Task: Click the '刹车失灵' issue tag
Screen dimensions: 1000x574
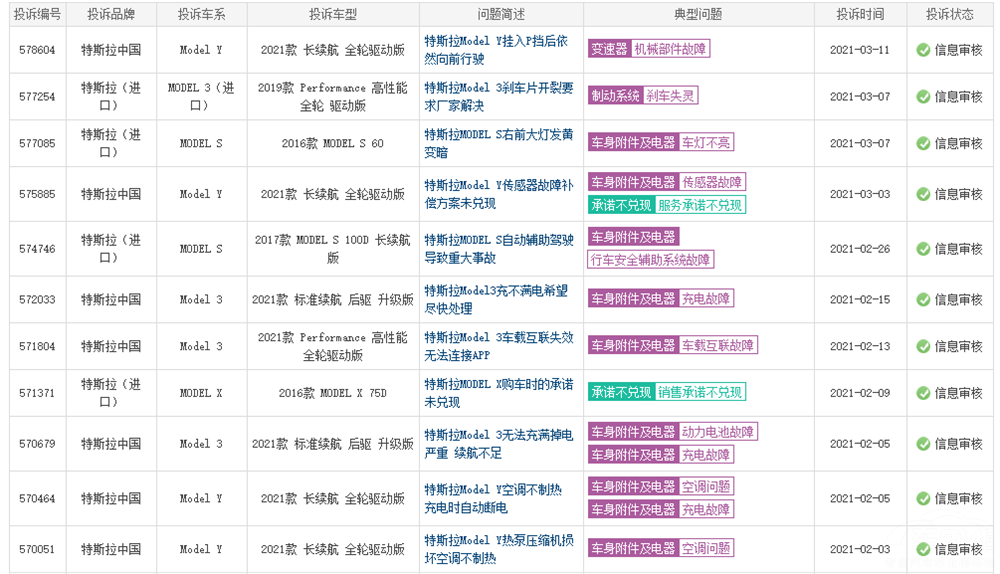Action: (670, 96)
